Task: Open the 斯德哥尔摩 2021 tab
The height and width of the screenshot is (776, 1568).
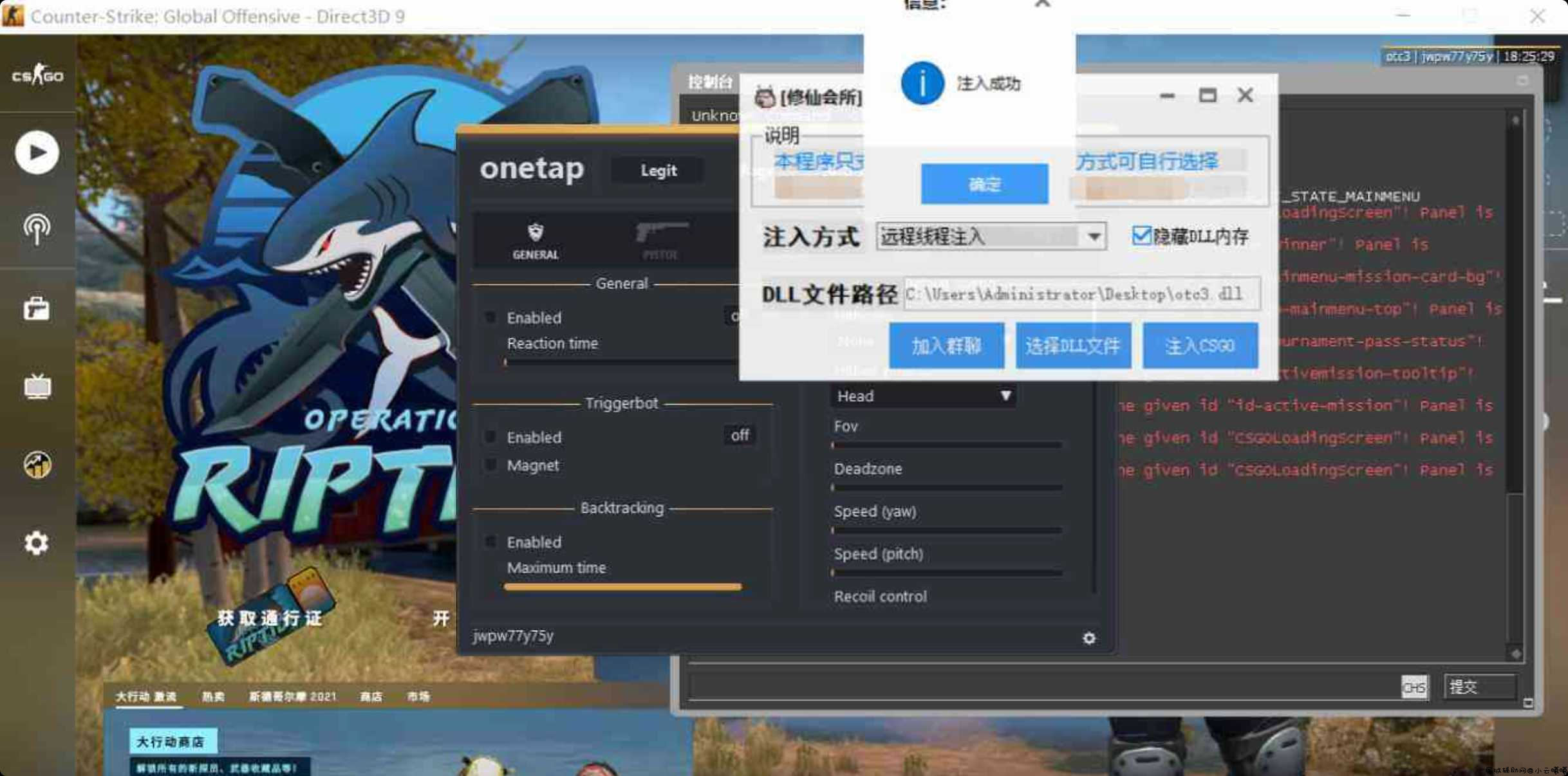Action: tap(293, 696)
